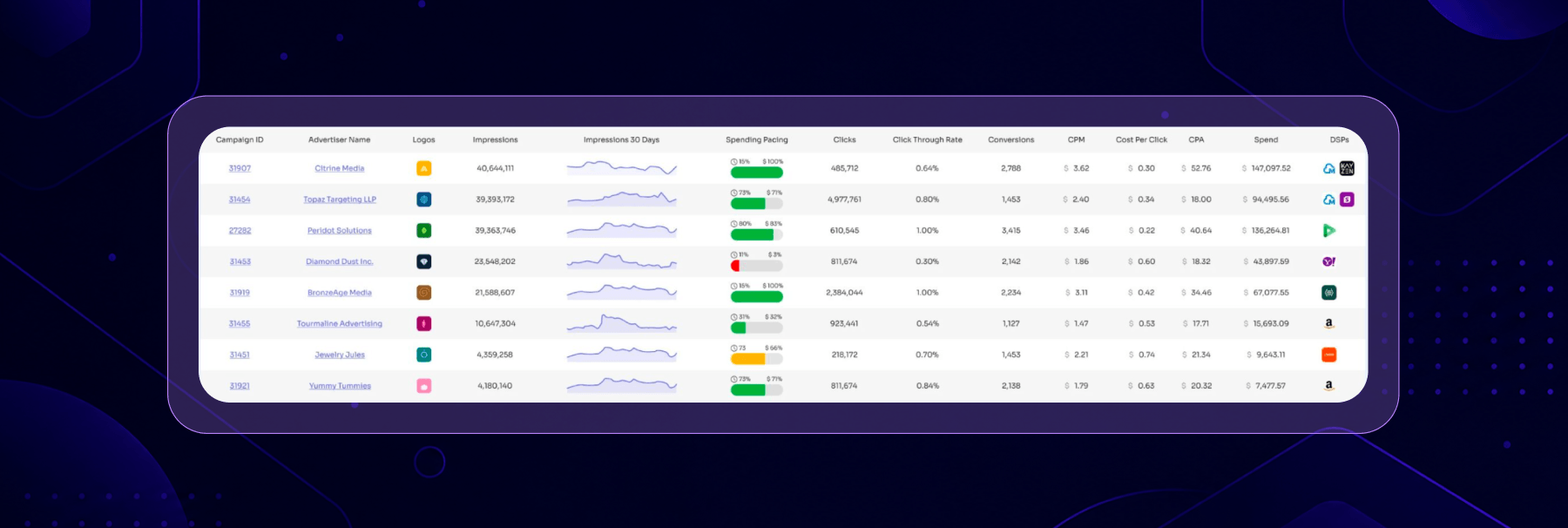
Task: Open the Jewelry Jules advertiser link
Action: [x=340, y=355]
